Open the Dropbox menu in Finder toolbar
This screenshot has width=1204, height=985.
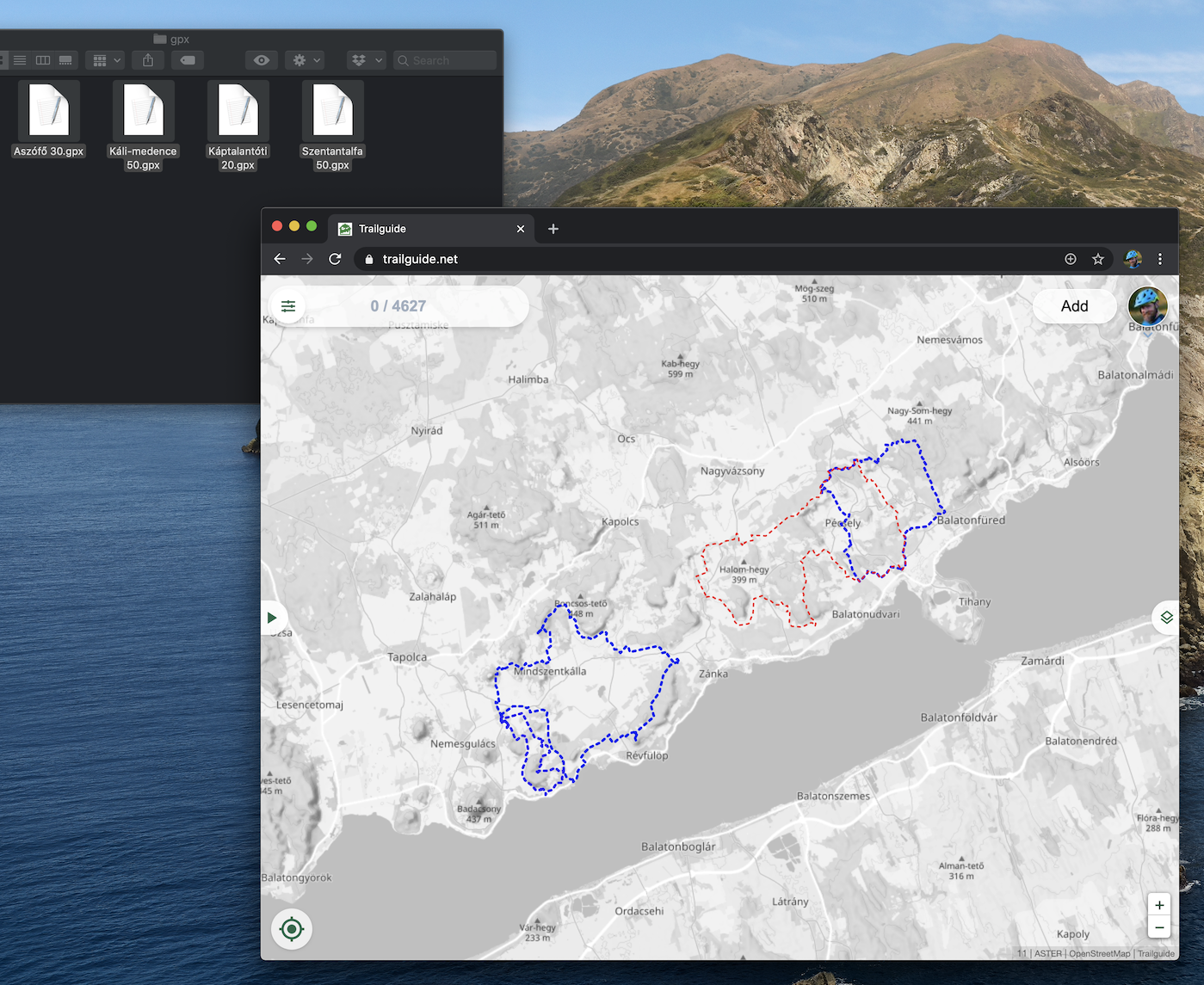(x=367, y=60)
